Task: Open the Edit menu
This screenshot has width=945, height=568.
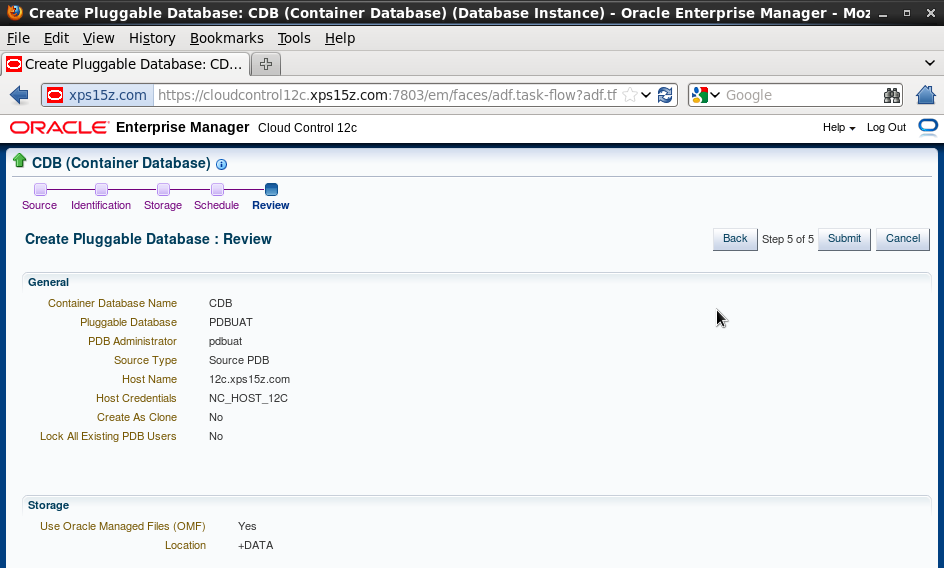Action: tap(56, 38)
